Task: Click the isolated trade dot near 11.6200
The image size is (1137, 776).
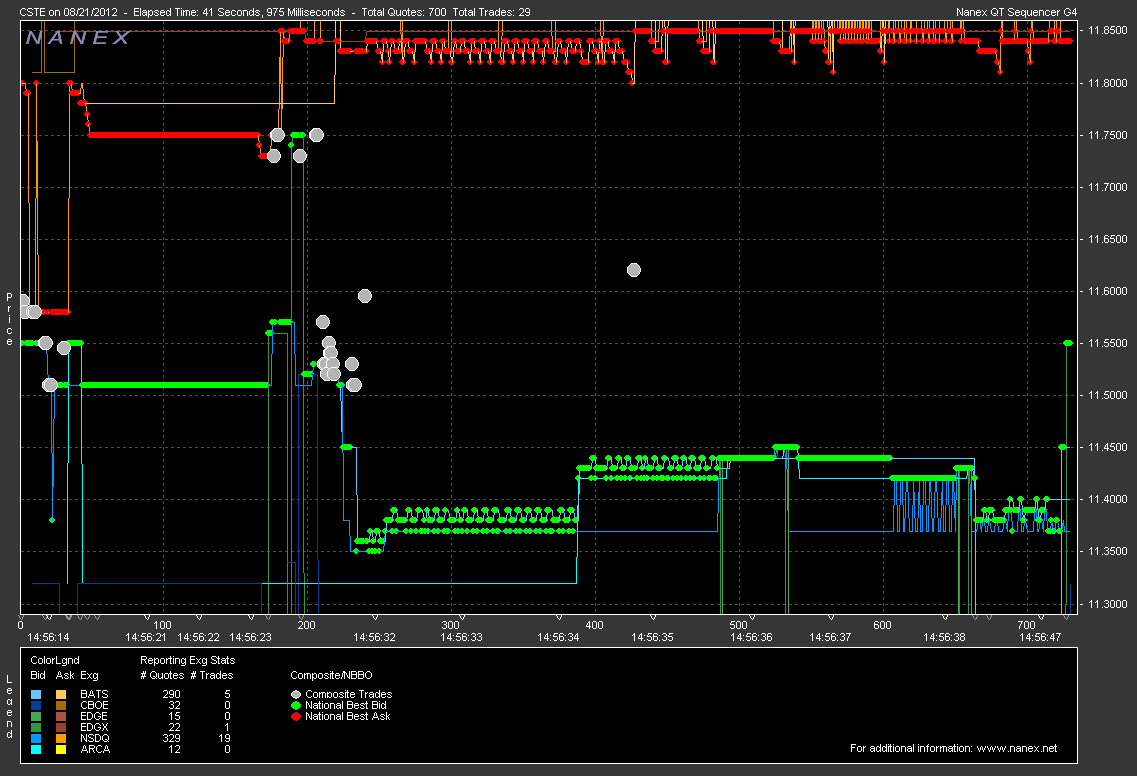Action: coord(634,270)
